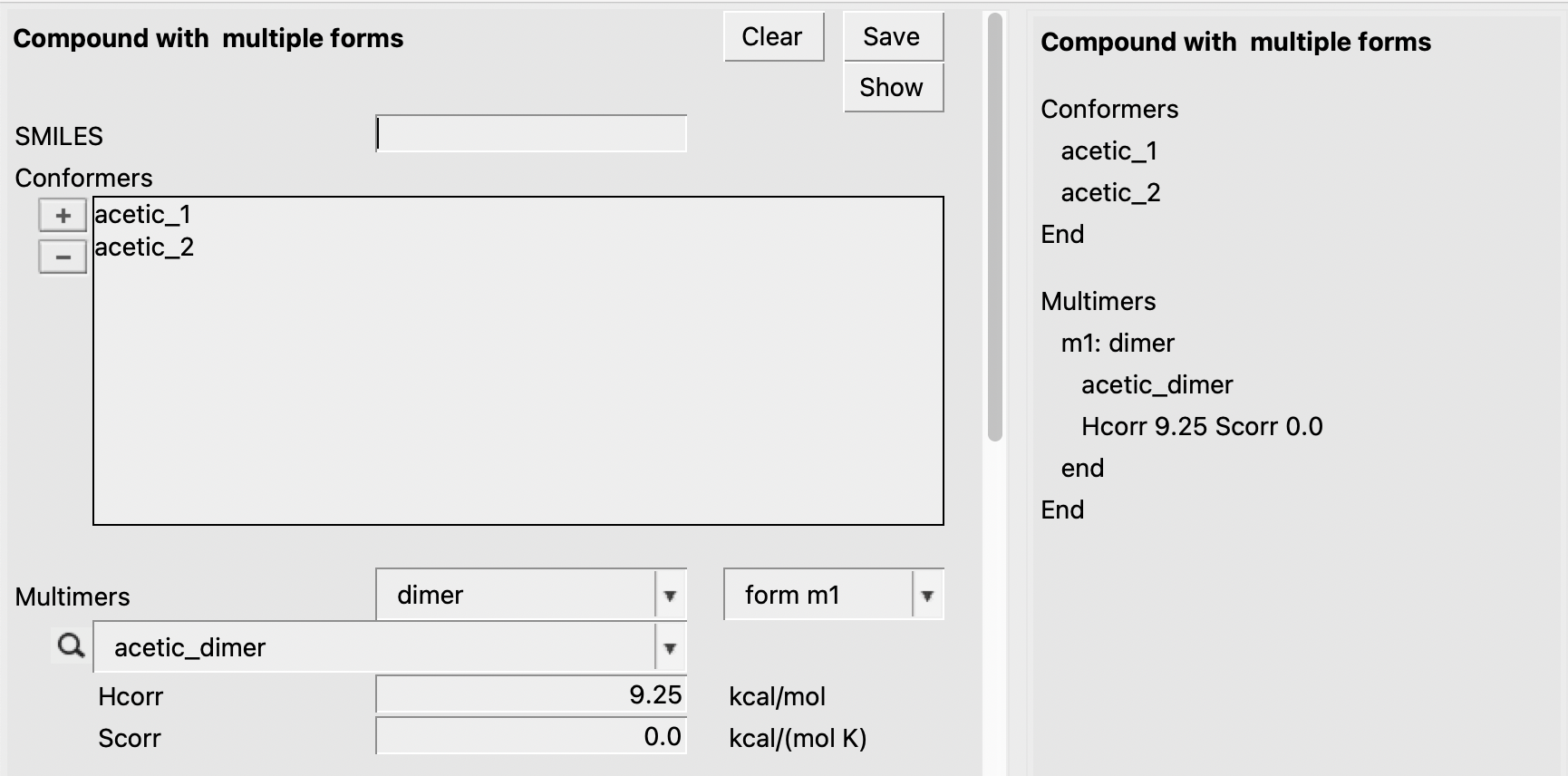Click the Hcorr value field
Viewport: 1568px width, 776px height.
531,695
